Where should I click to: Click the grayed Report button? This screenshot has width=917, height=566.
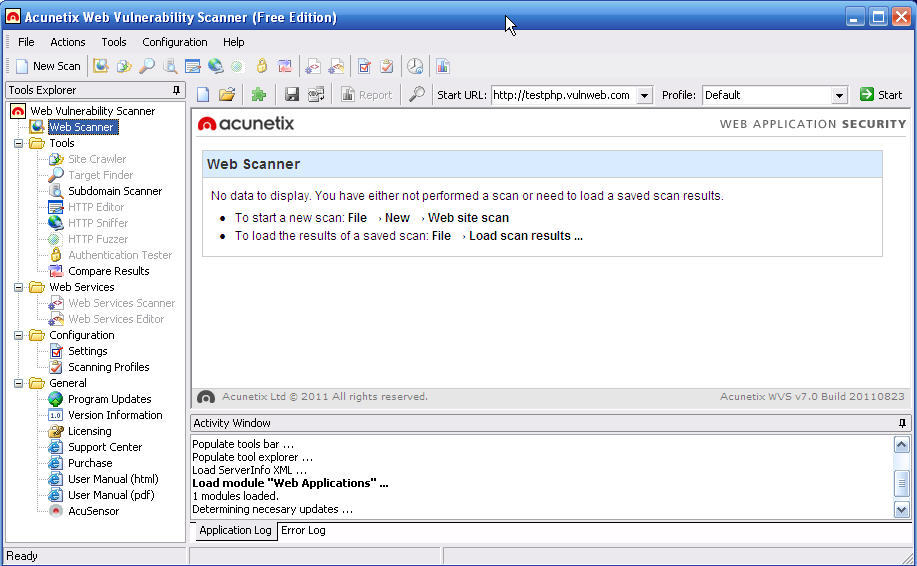(x=367, y=94)
